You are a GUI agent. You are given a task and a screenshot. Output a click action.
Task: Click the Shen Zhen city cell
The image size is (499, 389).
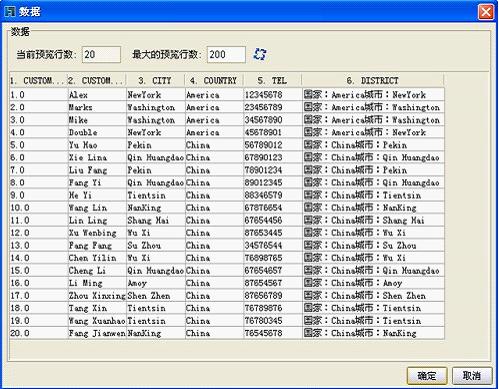coord(156,295)
